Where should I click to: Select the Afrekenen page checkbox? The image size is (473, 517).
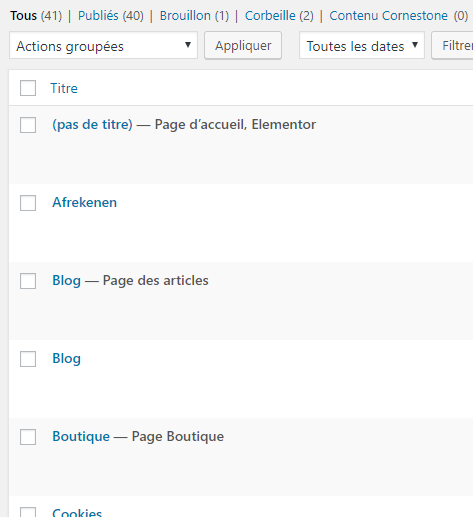pos(28,203)
